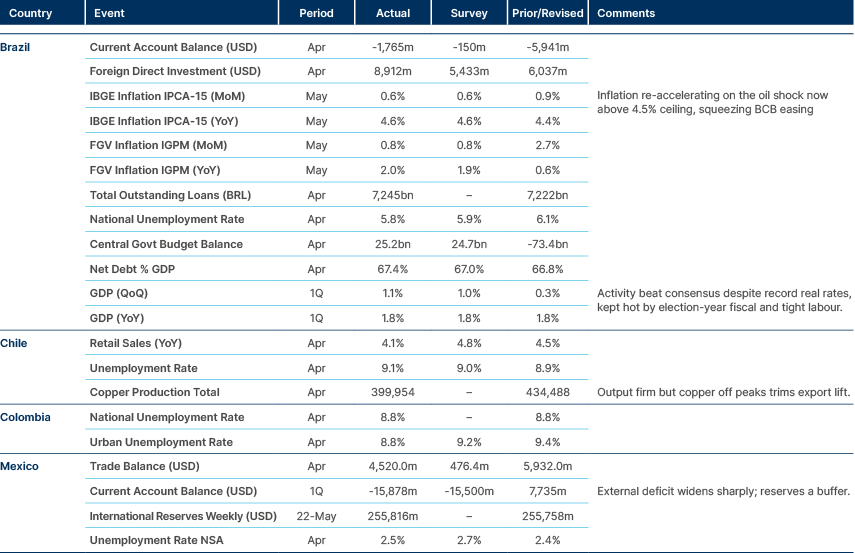Click FGV Inflation IGPM (YoY) row
The height and width of the screenshot is (553, 855).
pos(336,170)
